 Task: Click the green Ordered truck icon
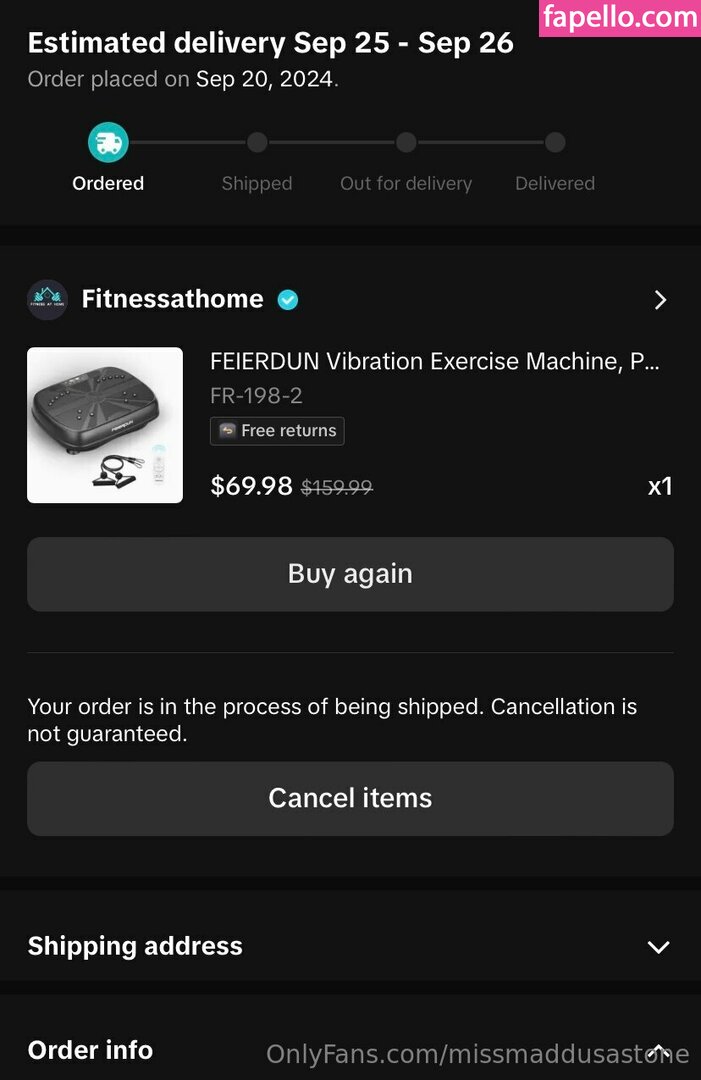coord(108,143)
